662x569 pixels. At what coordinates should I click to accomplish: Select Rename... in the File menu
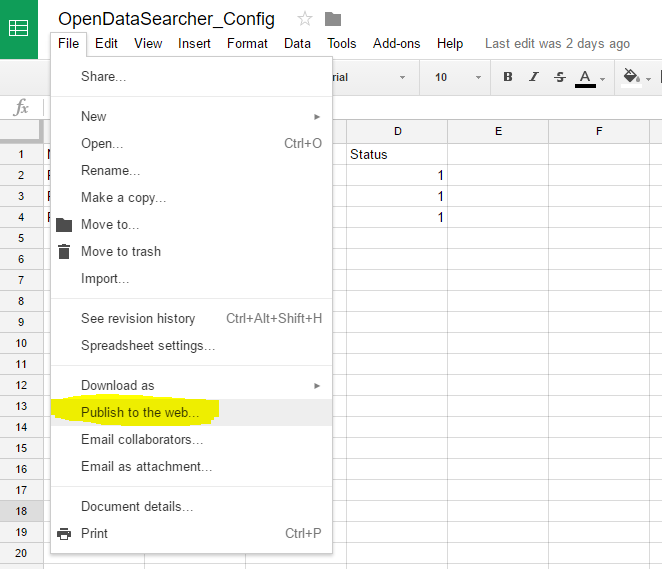coord(191,171)
